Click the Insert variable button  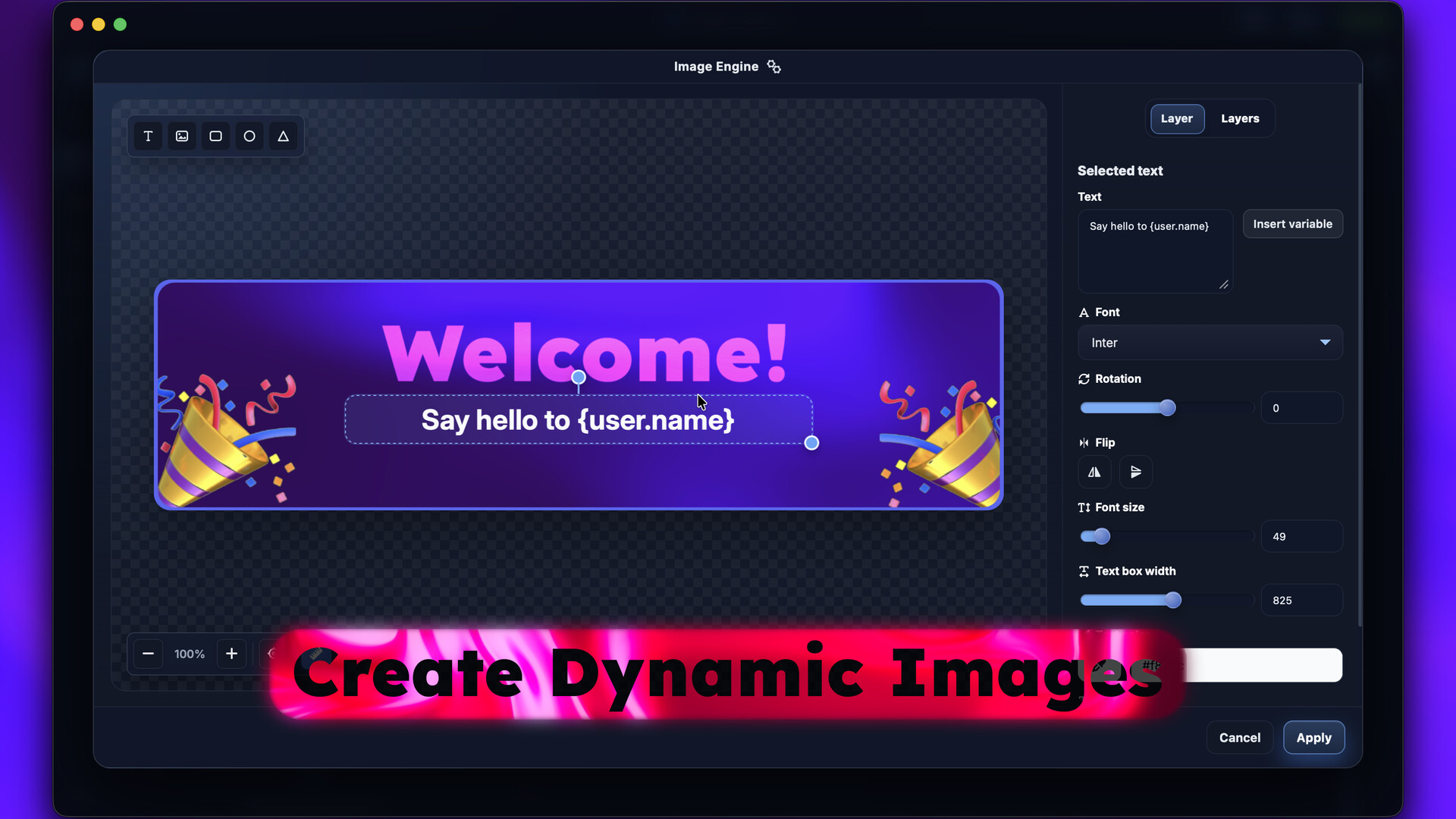(1291, 224)
